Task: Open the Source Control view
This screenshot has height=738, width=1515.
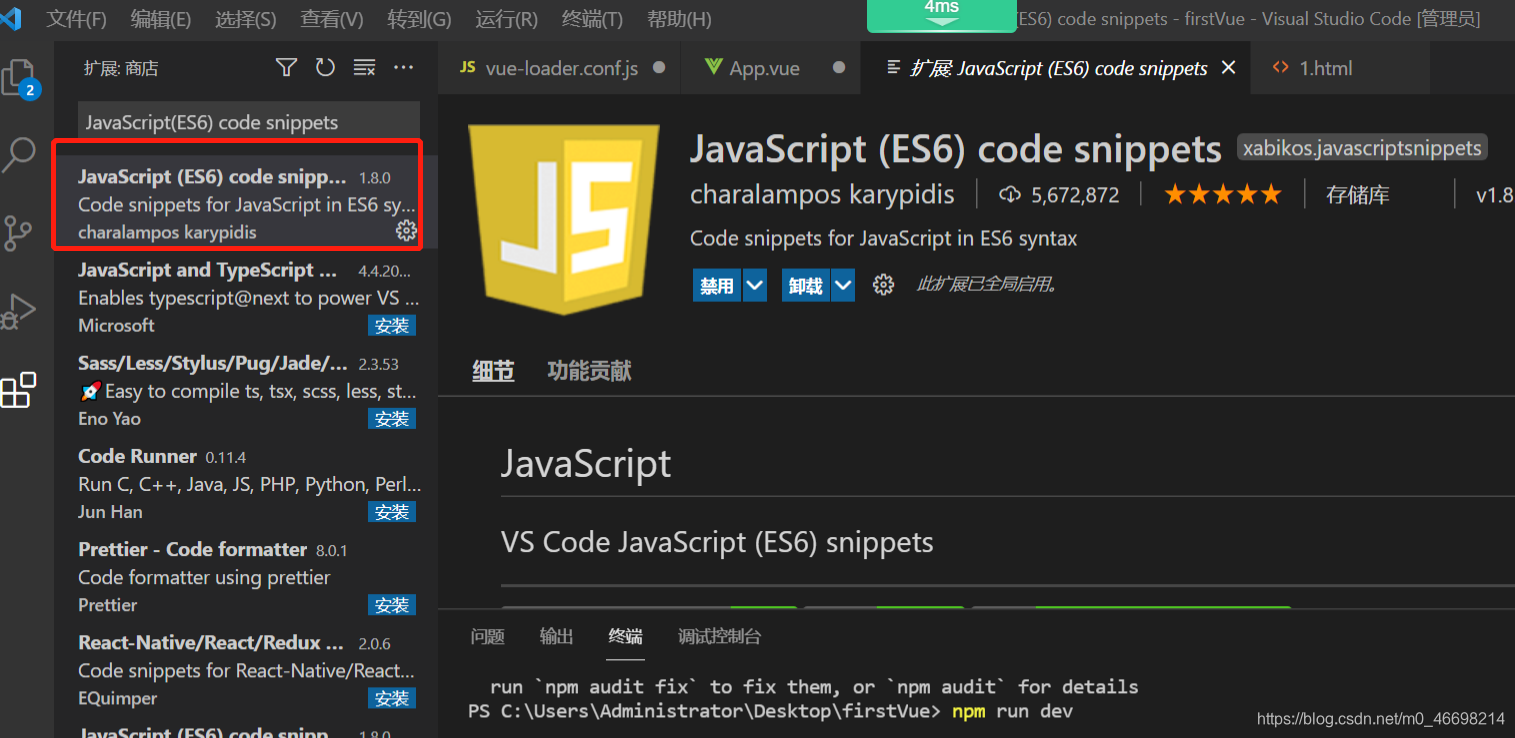Action: [19, 233]
